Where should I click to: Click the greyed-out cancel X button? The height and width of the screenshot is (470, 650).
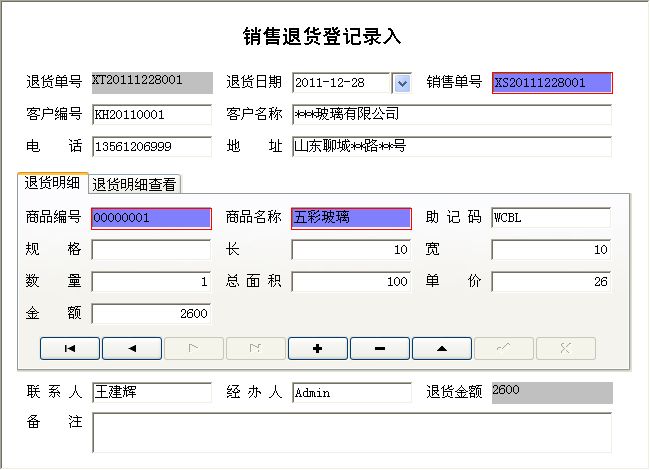(566, 348)
